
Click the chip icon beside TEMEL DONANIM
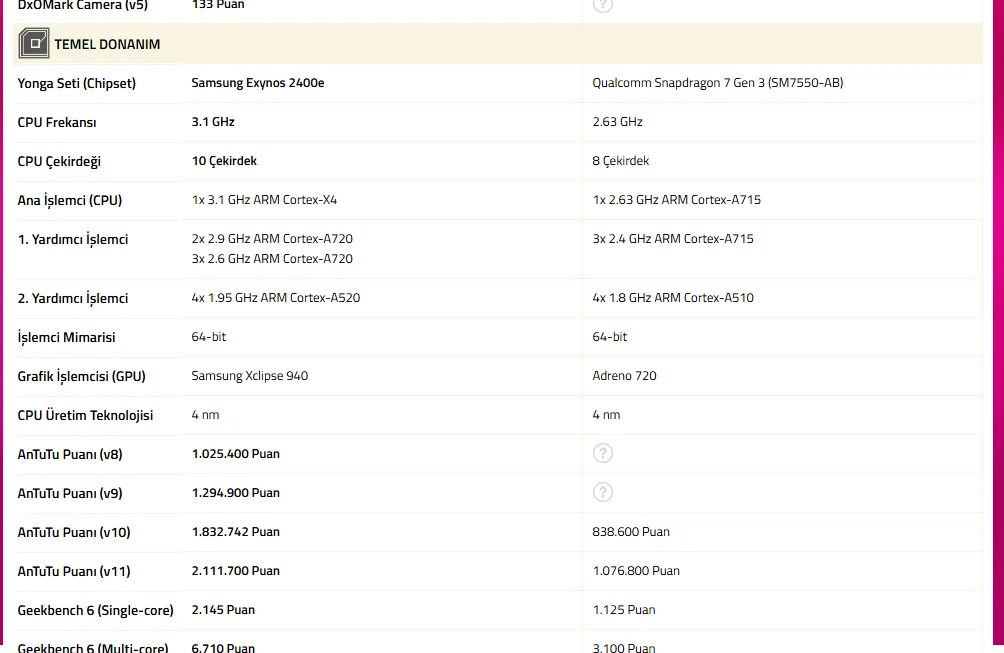pos(34,44)
